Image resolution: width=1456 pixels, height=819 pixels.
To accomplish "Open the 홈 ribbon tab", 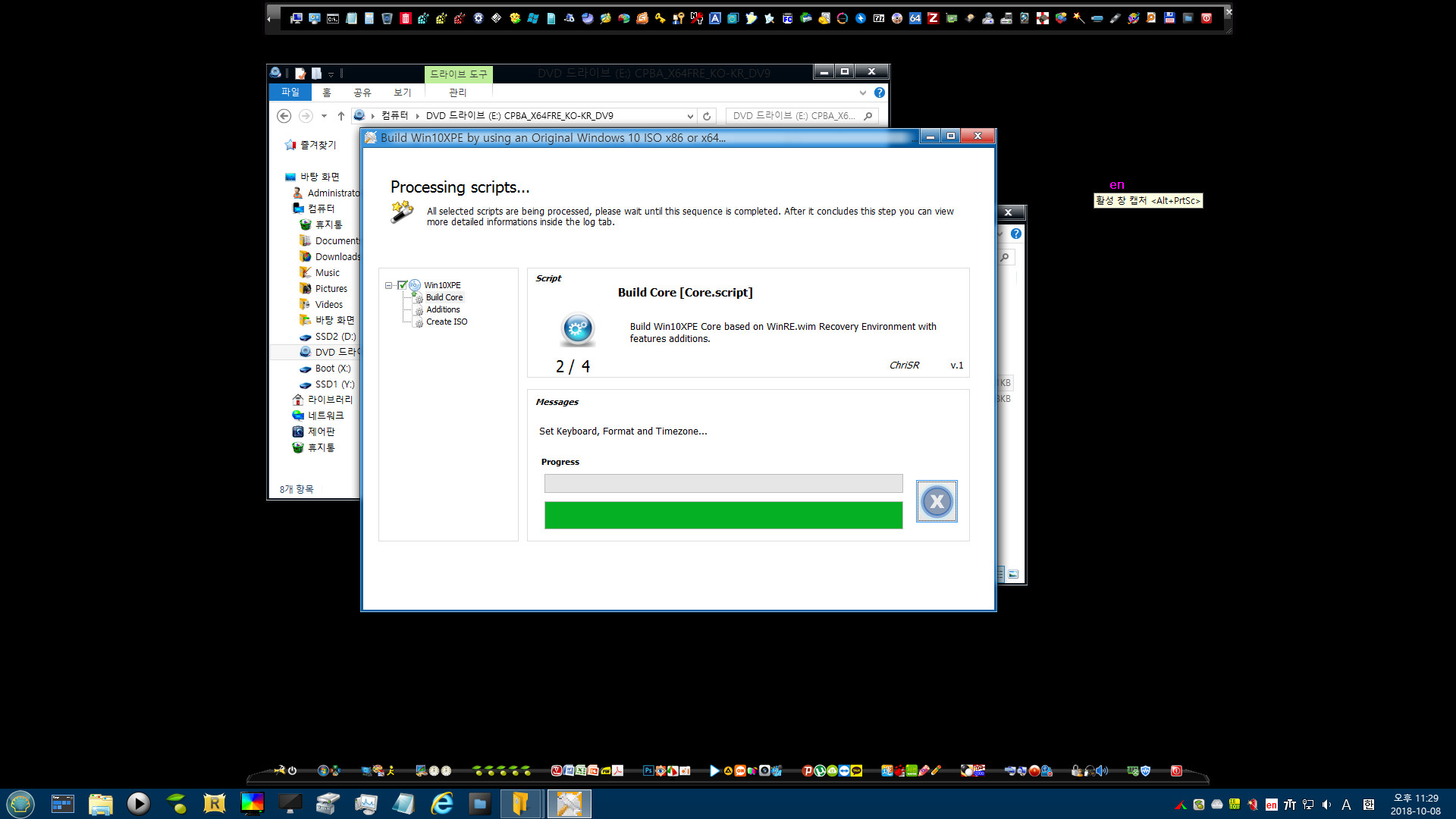I will click(327, 93).
